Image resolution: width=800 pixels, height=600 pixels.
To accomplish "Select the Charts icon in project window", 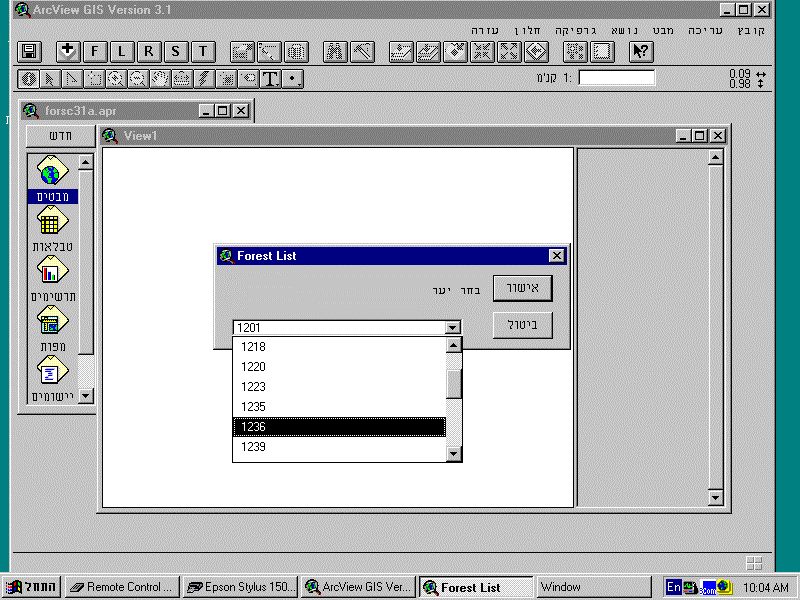I will coord(52,271).
